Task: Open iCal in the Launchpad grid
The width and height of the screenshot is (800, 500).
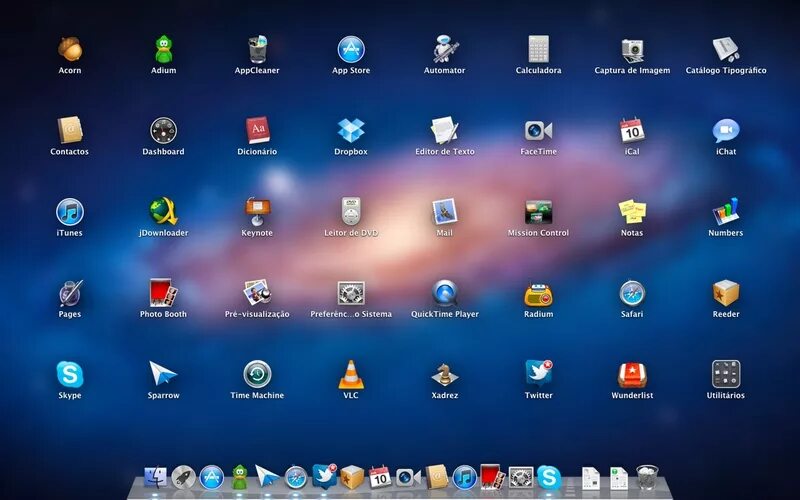Action: coord(632,131)
